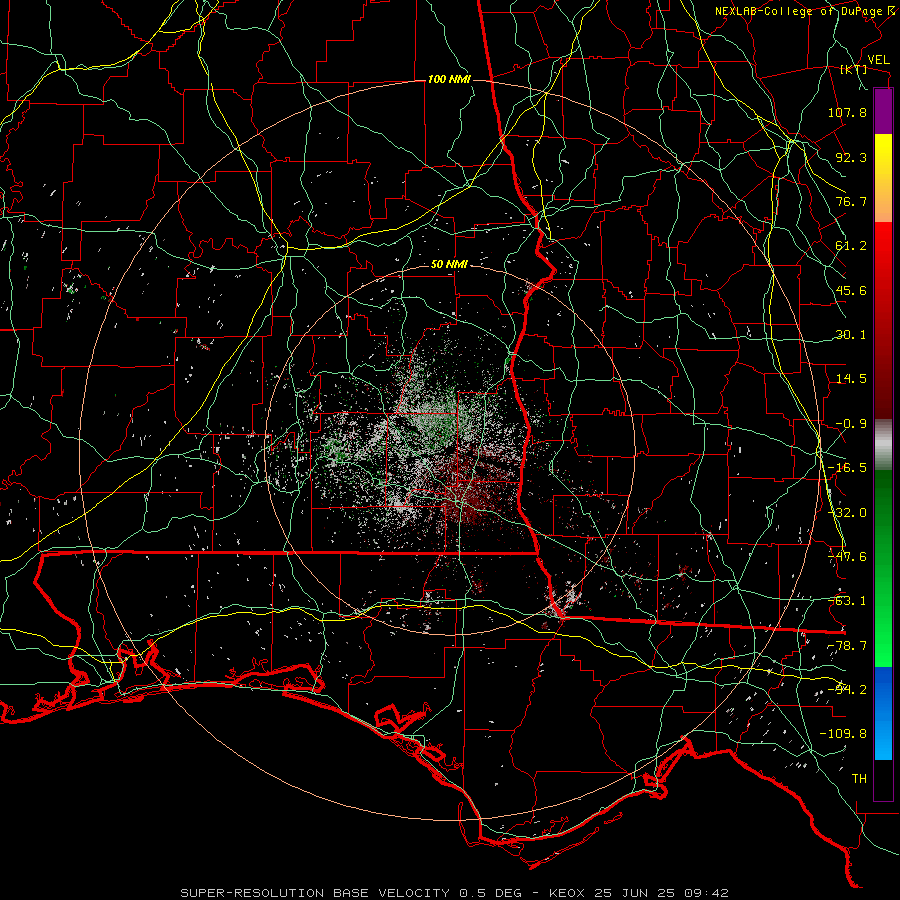Click the -0.9 value on velocity scale

(851, 424)
